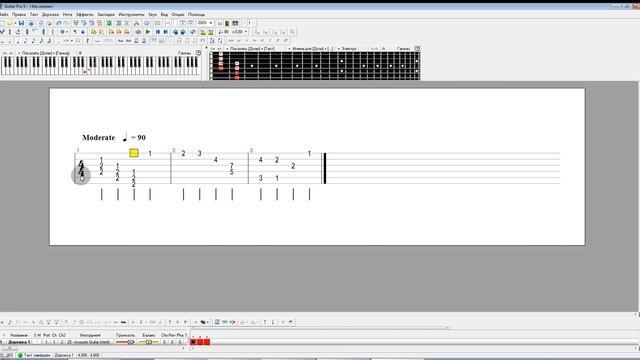
Task: Open keyboard panel Показать dropdown
Action: point(44,53)
